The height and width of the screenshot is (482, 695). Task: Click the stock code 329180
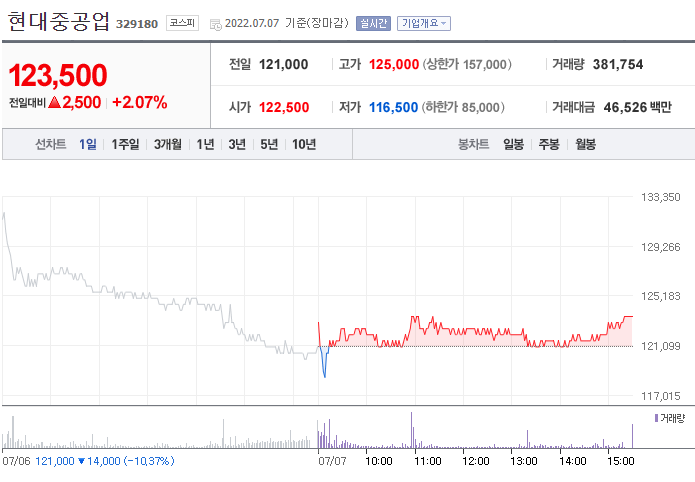(137, 24)
